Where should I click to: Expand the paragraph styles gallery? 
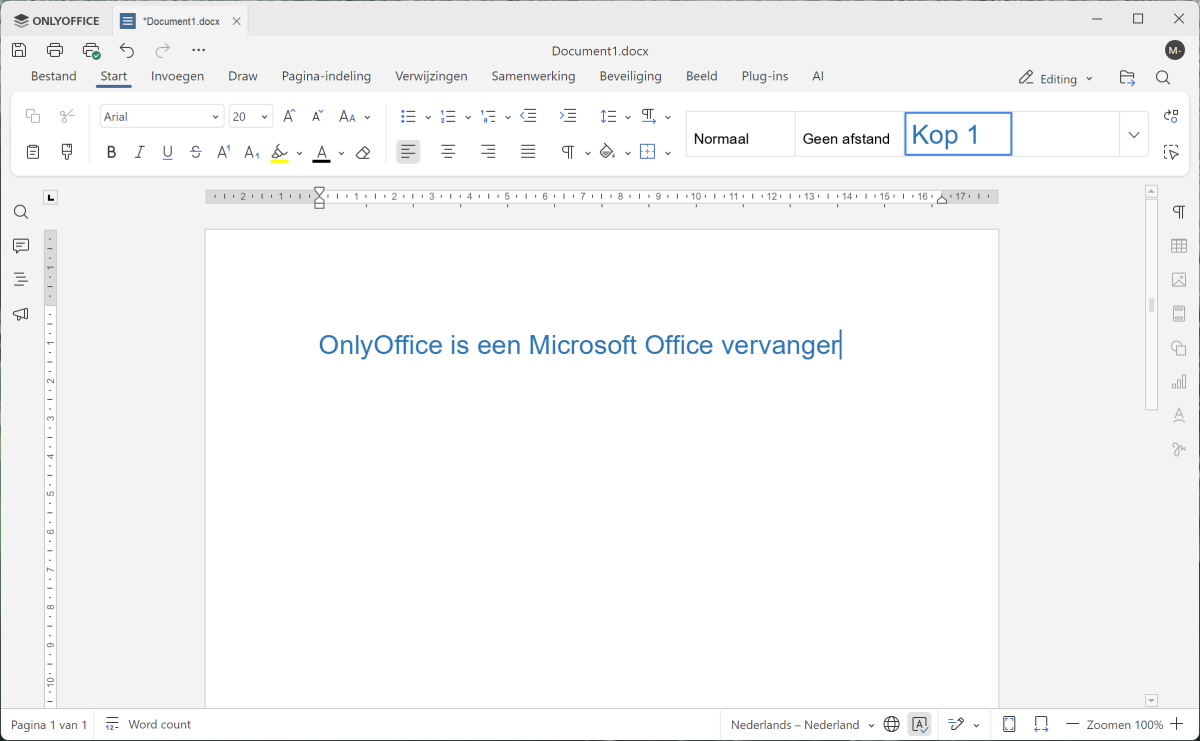click(x=1133, y=135)
